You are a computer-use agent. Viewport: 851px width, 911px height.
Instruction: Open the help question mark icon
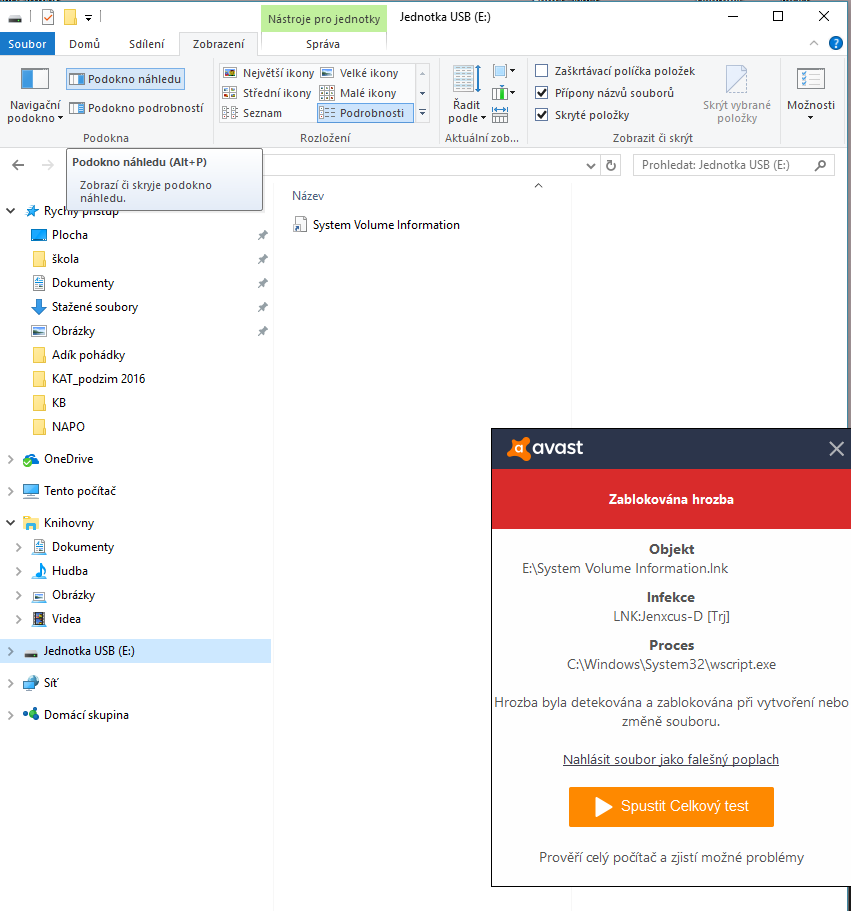coord(835,44)
